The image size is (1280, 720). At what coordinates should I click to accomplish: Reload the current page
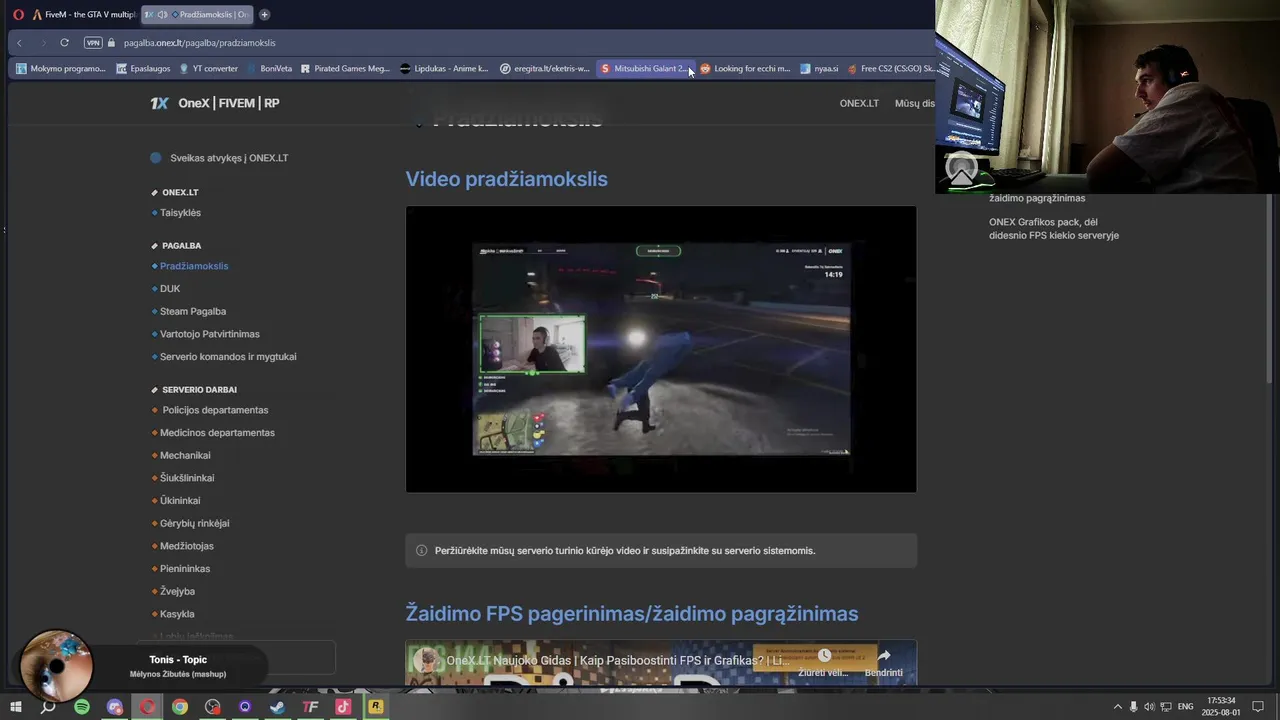[x=64, y=43]
